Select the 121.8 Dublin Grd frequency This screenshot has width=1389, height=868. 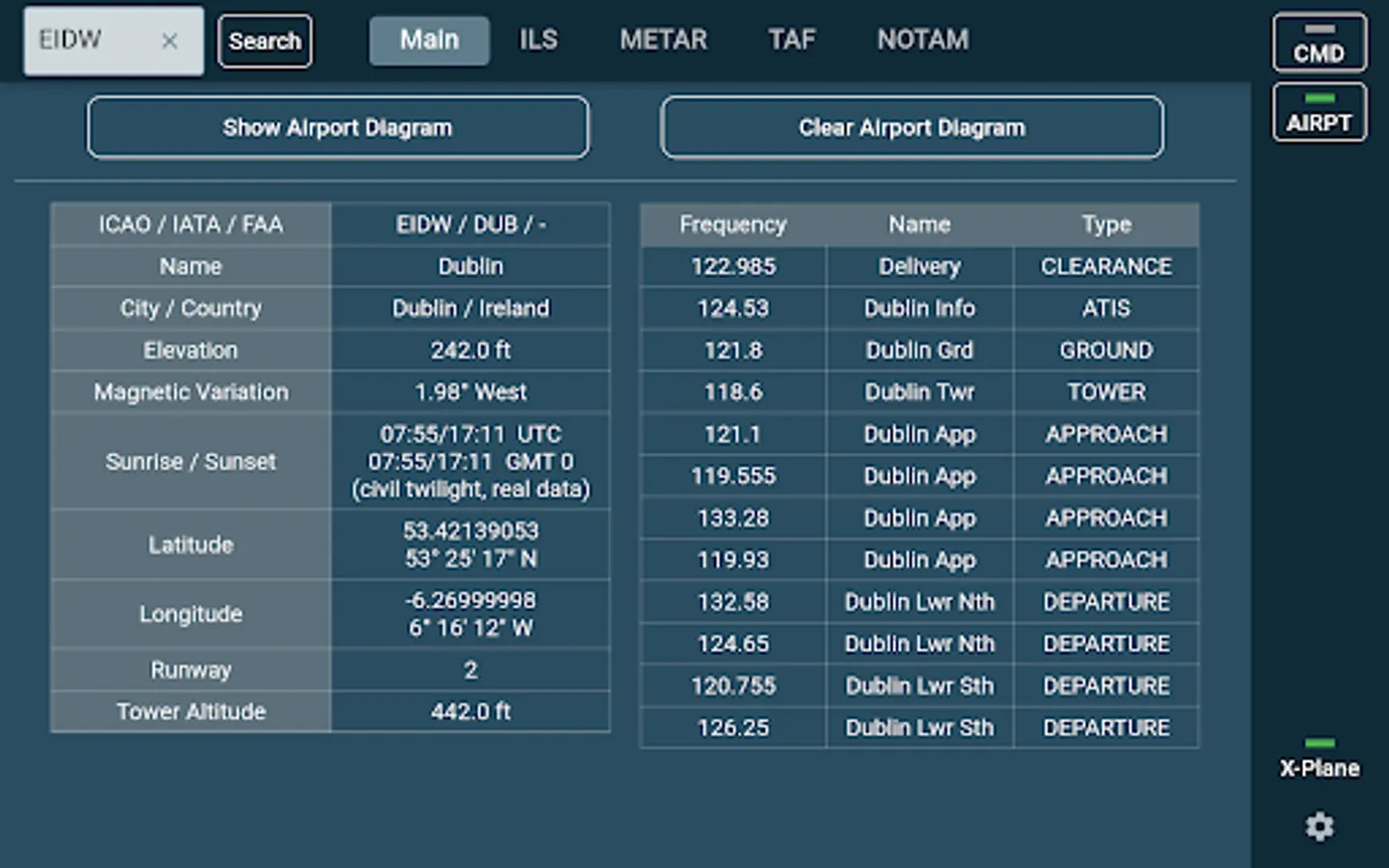[918, 350]
